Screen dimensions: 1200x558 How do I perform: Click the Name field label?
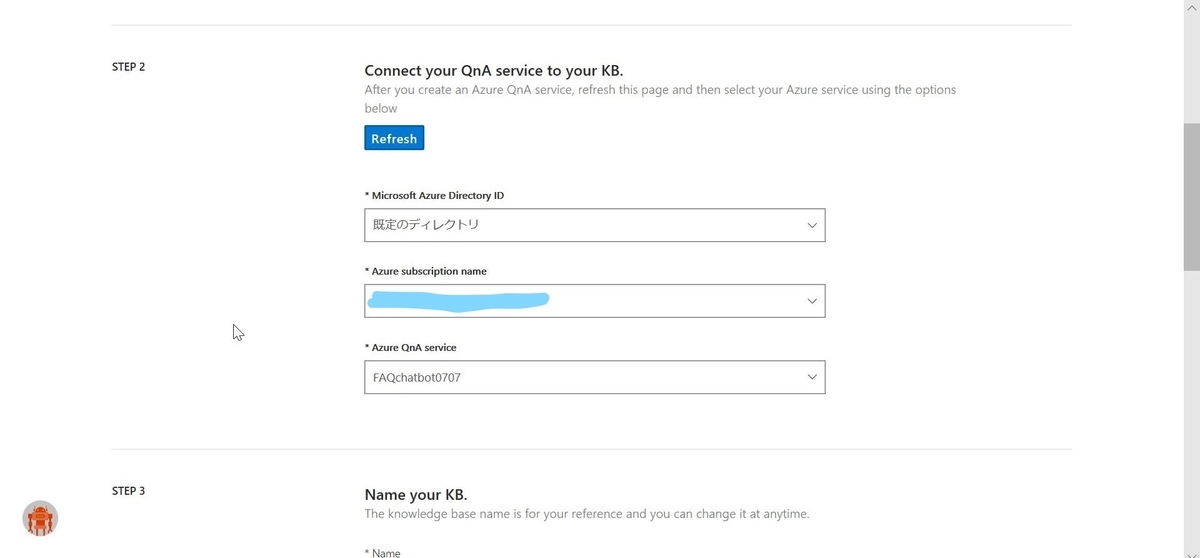point(383,552)
